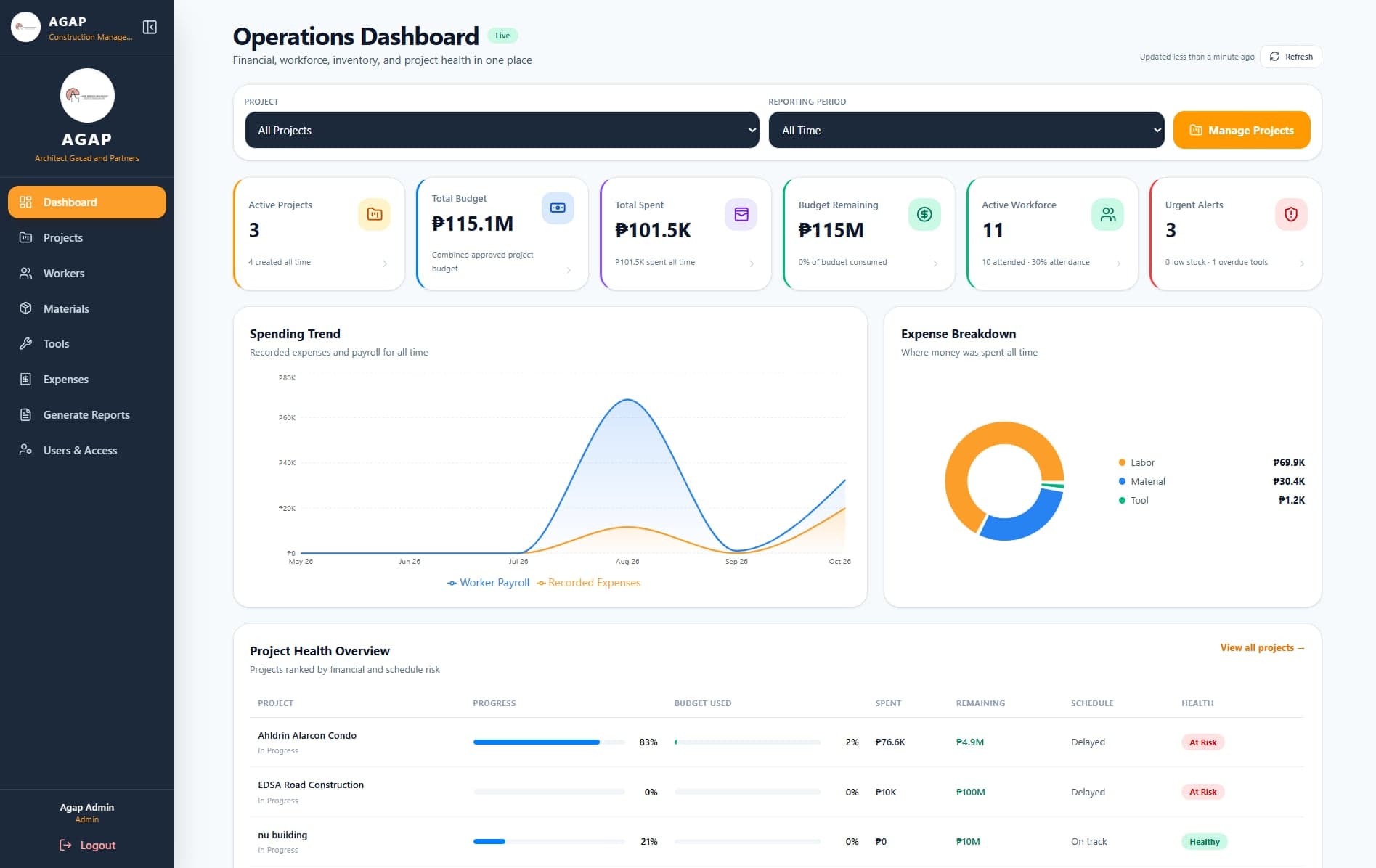Click the Total Budget banknote icon
The image size is (1376, 868).
pos(558,208)
